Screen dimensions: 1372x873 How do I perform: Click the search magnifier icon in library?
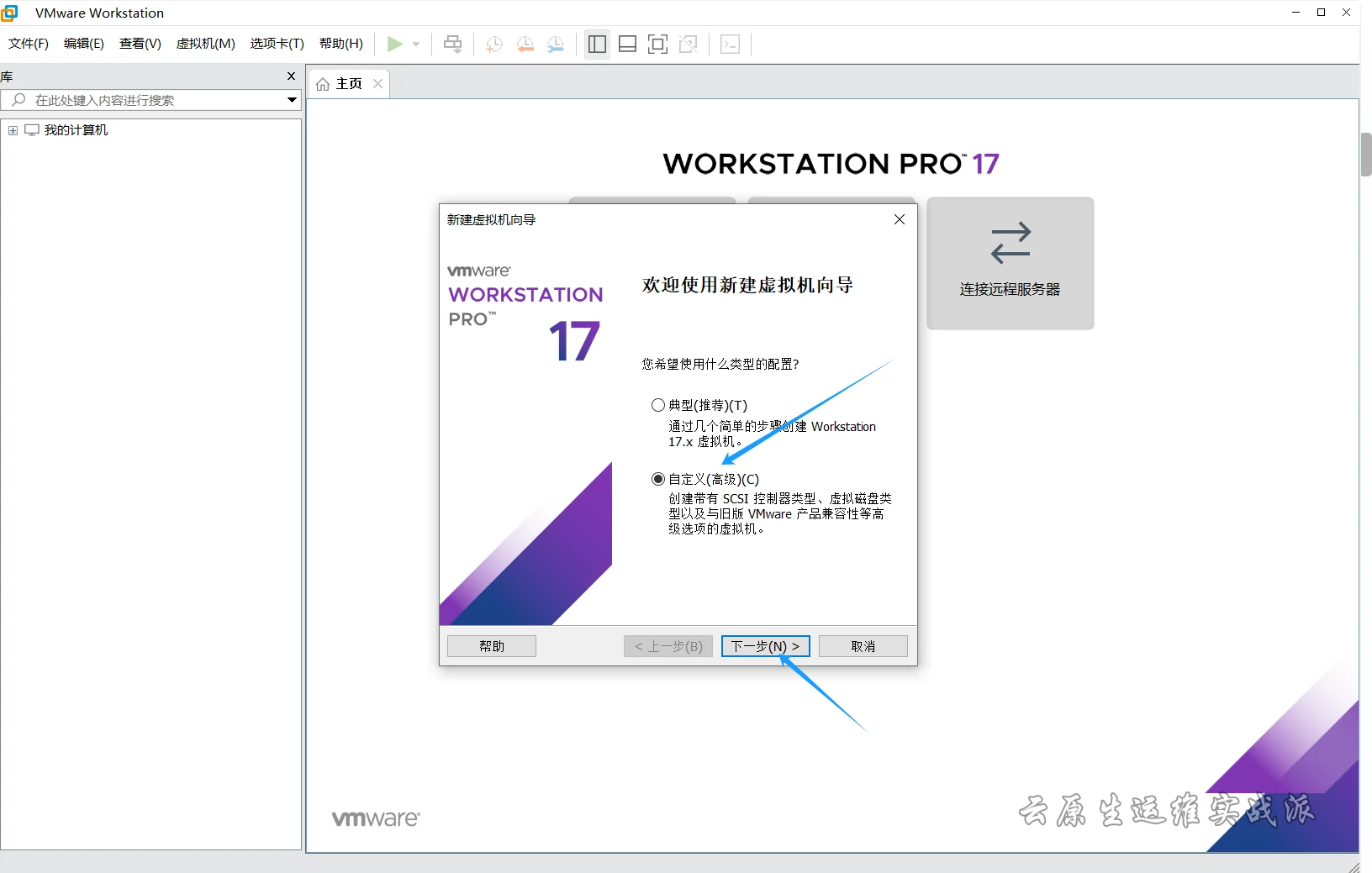tap(18, 100)
